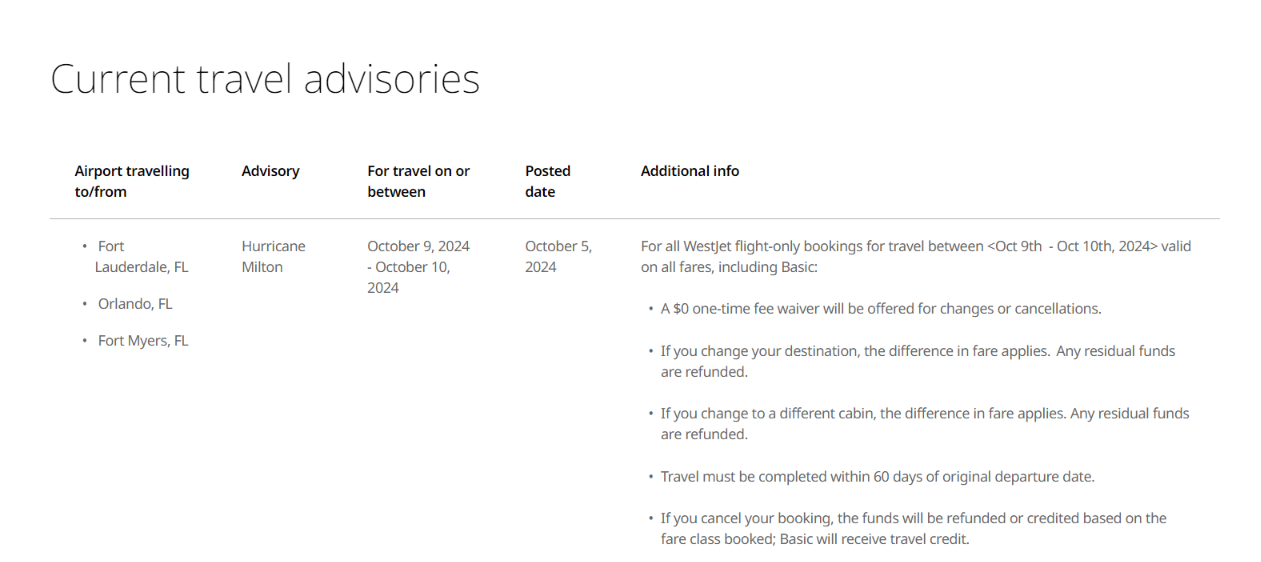Select the "$0 one-time fee waiver" bullet
Screen dimensions: 1261x562
point(880,309)
